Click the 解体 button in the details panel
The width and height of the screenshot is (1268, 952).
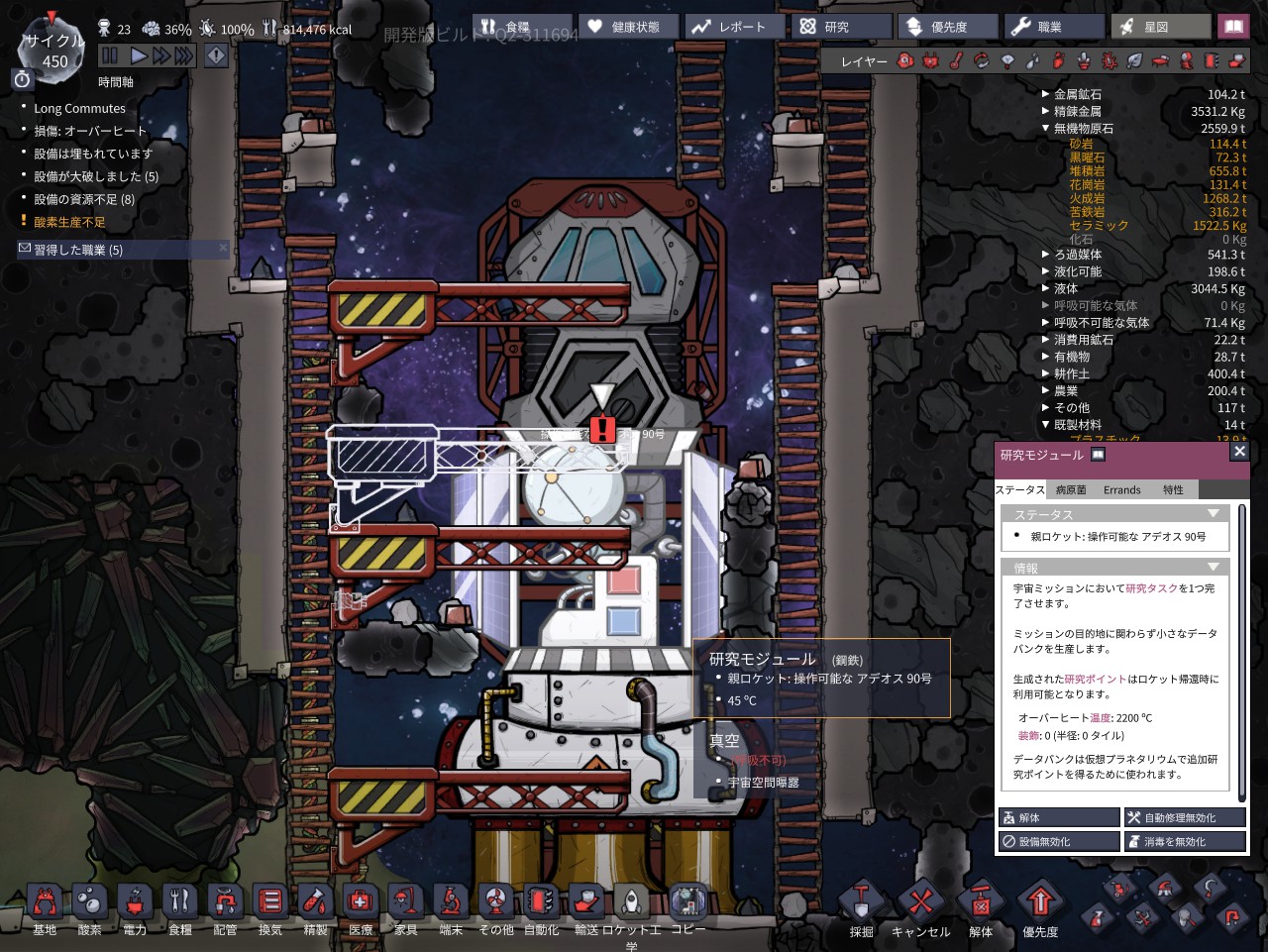coord(1060,817)
